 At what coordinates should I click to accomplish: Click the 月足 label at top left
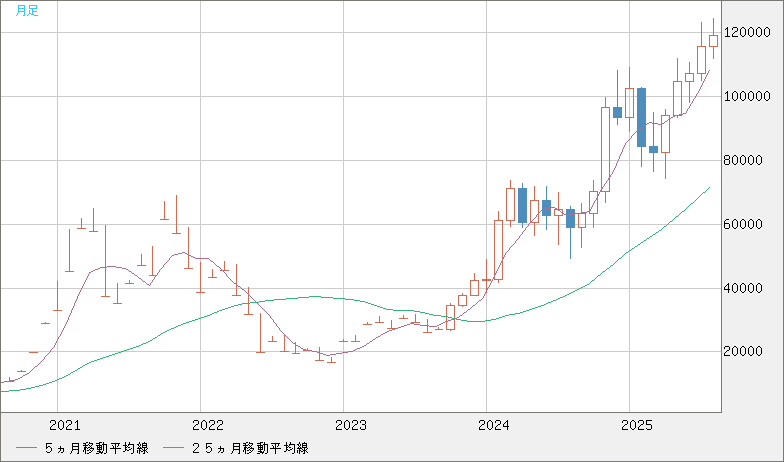click(27, 10)
